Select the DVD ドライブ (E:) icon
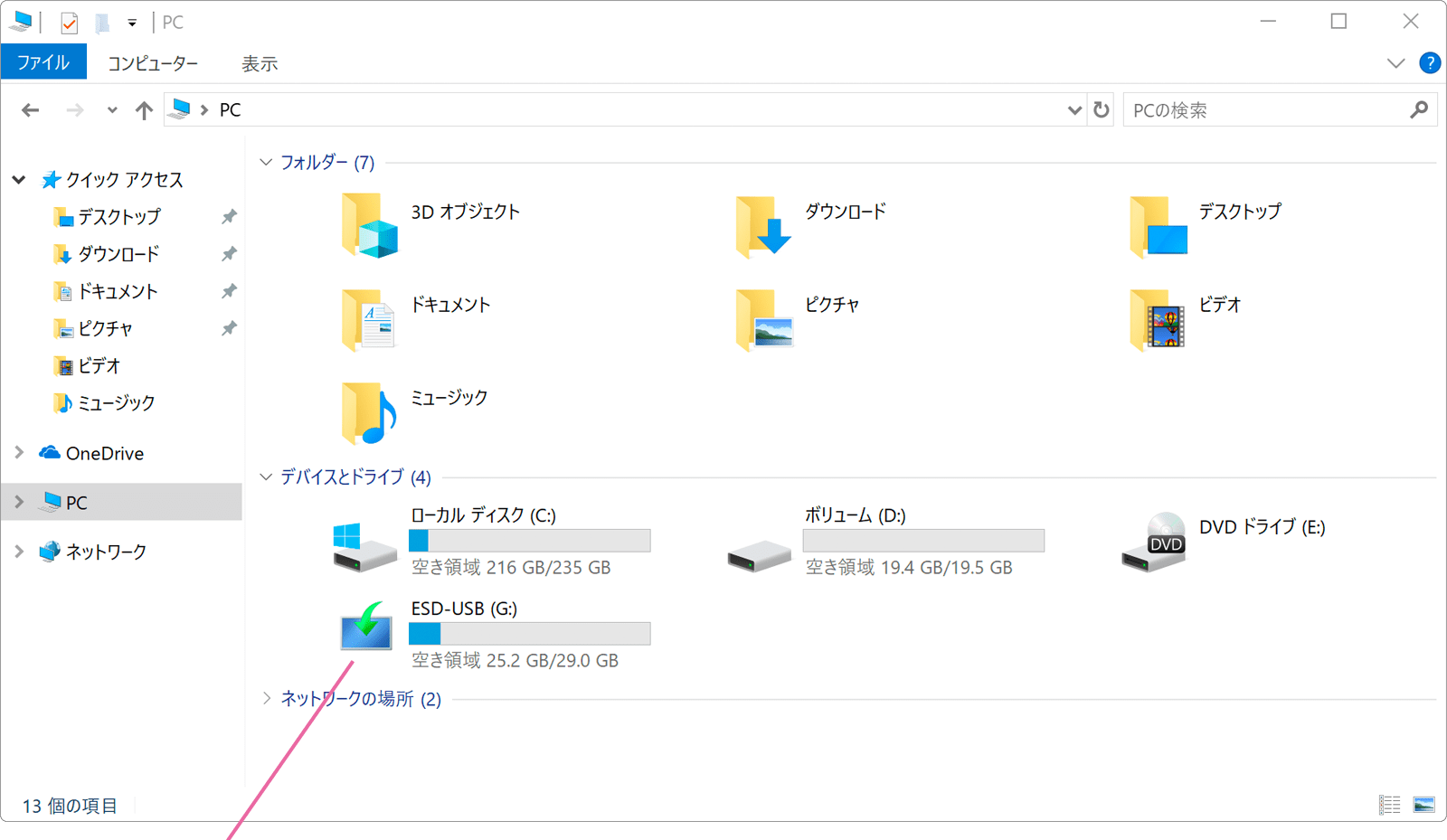The image size is (1447, 840). [1154, 543]
